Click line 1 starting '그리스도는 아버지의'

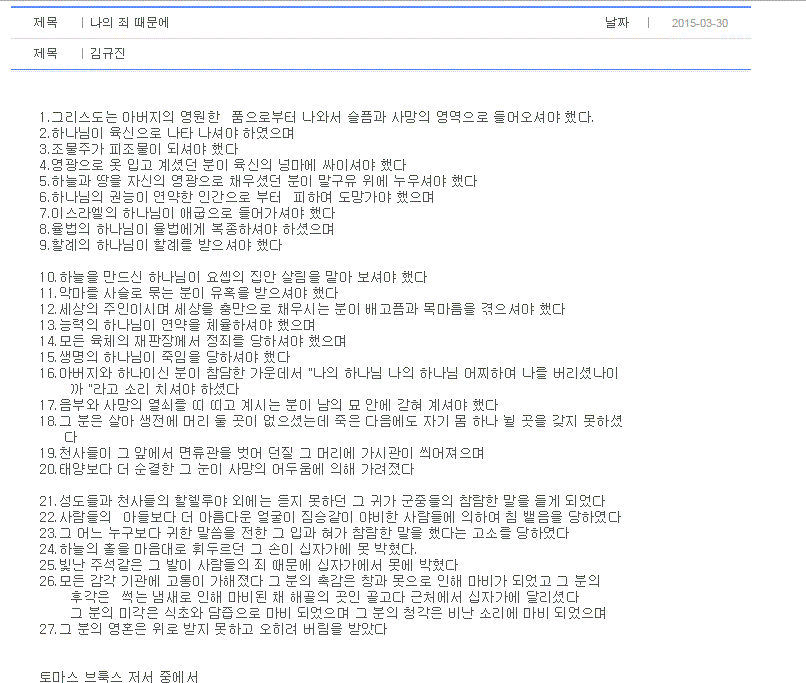(x=317, y=117)
